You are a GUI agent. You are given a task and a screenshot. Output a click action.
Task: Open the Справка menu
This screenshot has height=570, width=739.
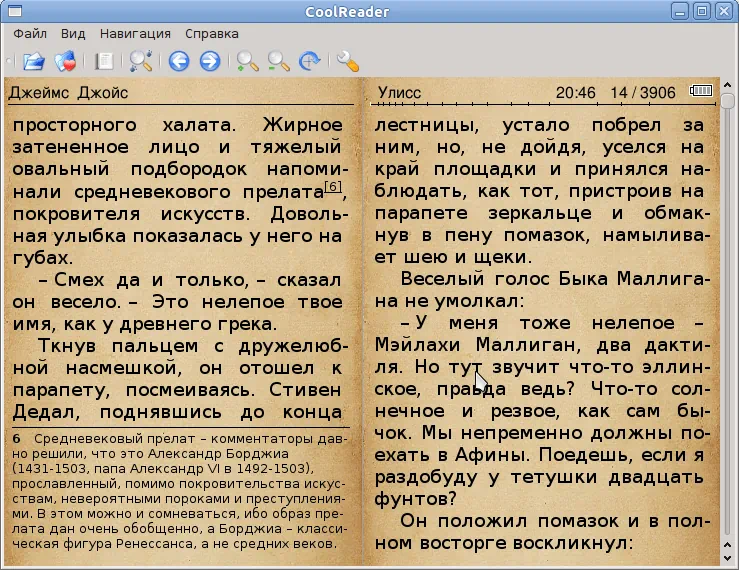(212, 33)
